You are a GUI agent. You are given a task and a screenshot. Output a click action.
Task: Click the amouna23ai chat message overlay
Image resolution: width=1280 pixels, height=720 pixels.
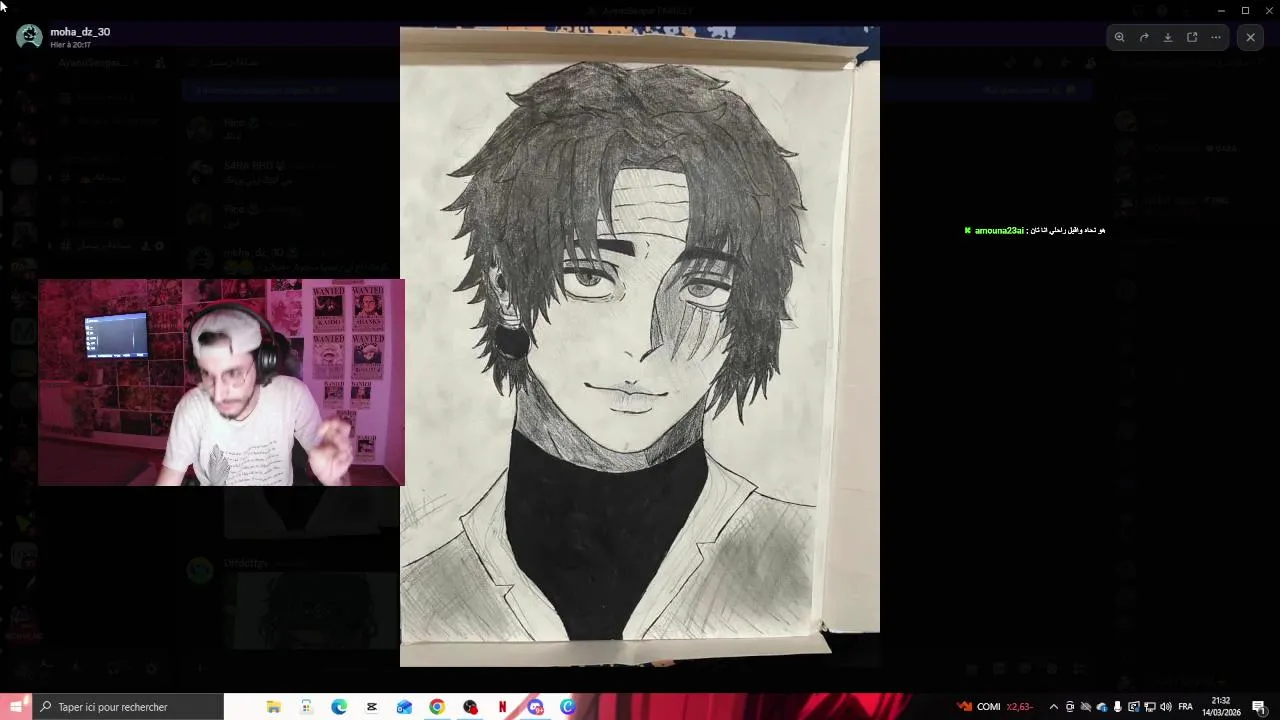click(1034, 230)
